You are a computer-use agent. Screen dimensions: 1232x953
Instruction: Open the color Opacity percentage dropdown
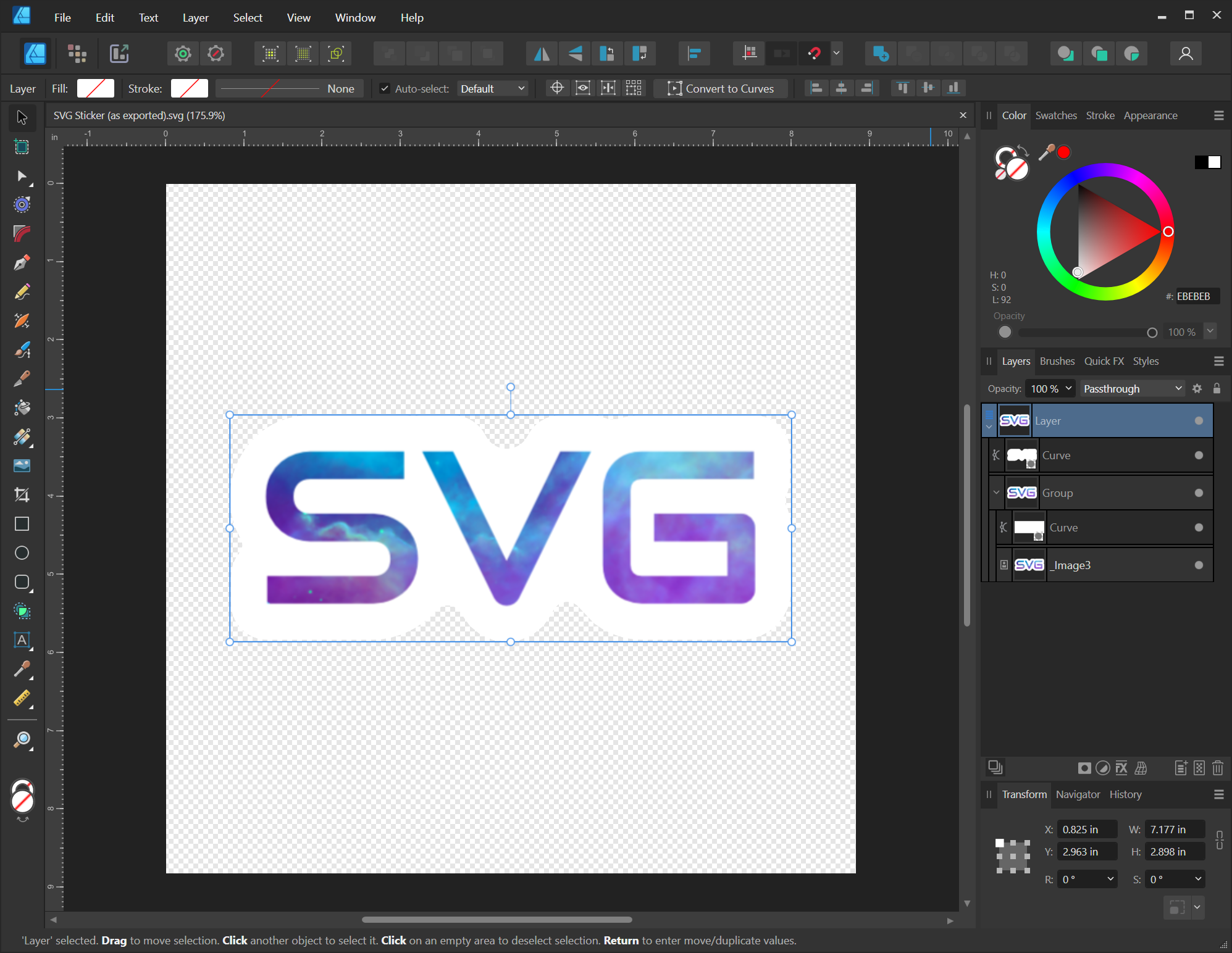1210,331
